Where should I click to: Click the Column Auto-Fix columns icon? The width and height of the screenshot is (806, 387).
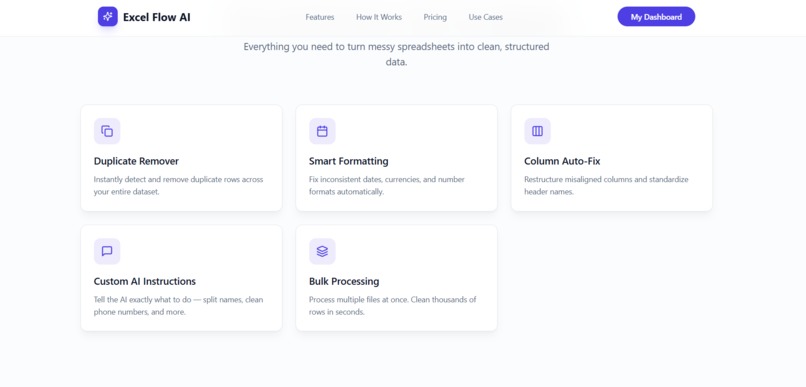(537, 131)
